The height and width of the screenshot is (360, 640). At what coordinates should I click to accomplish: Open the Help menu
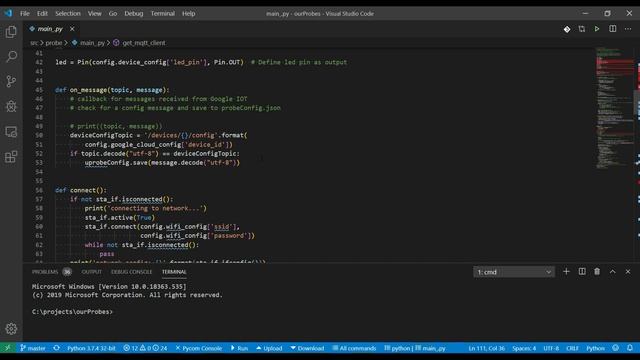[188, 13]
